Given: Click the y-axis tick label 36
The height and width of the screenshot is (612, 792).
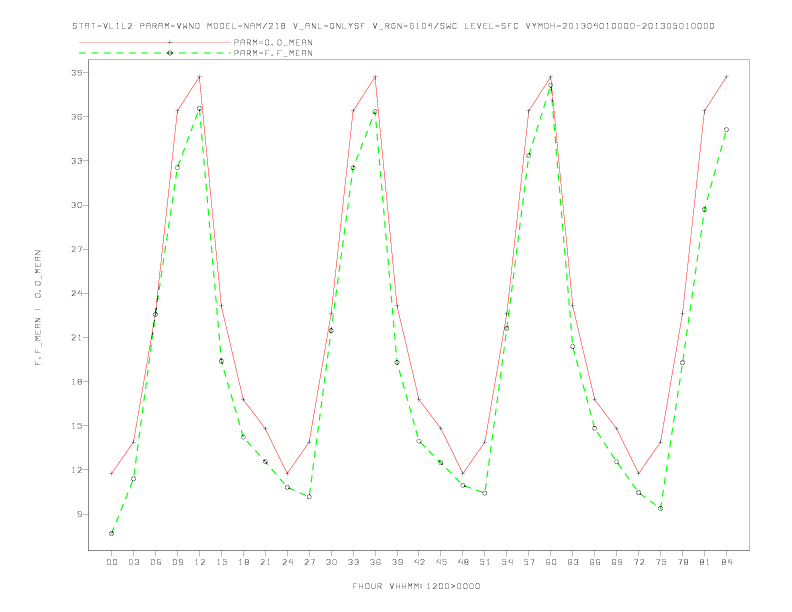Looking at the screenshot, I should pyautogui.click(x=76, y=117).
